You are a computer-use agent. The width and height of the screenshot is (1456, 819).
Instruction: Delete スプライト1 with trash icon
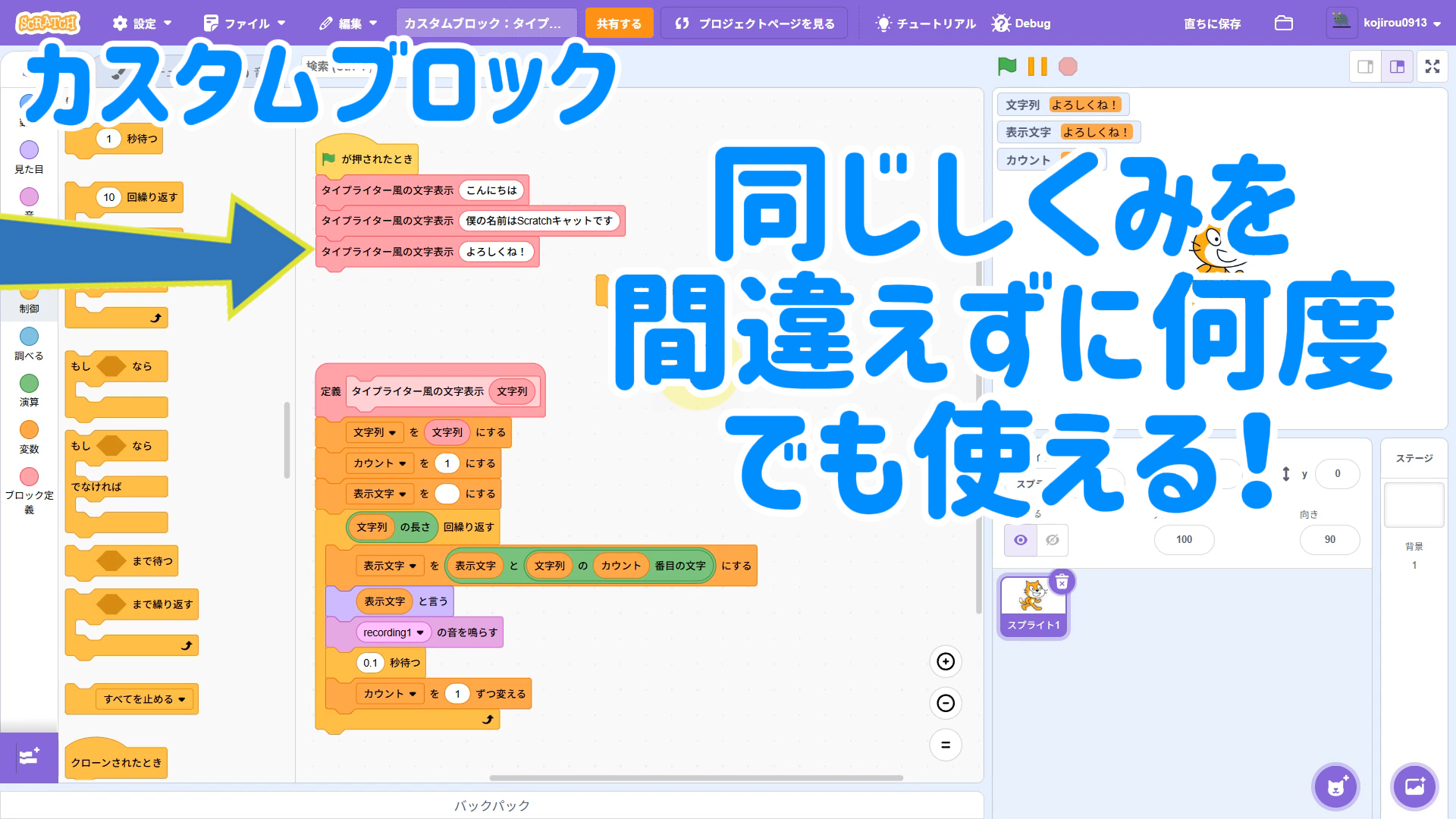tap(1062, 582)
